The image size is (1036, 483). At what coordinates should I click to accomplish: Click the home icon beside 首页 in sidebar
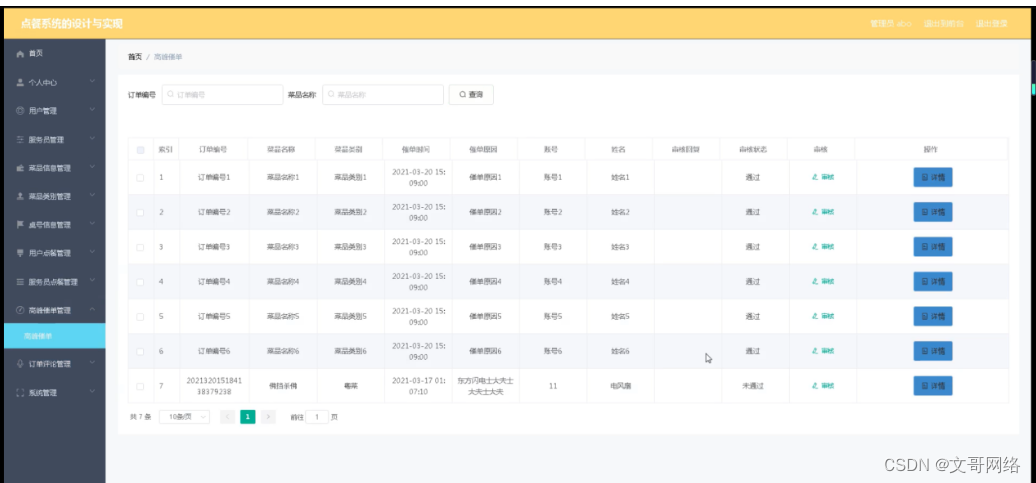coord(20,54)
